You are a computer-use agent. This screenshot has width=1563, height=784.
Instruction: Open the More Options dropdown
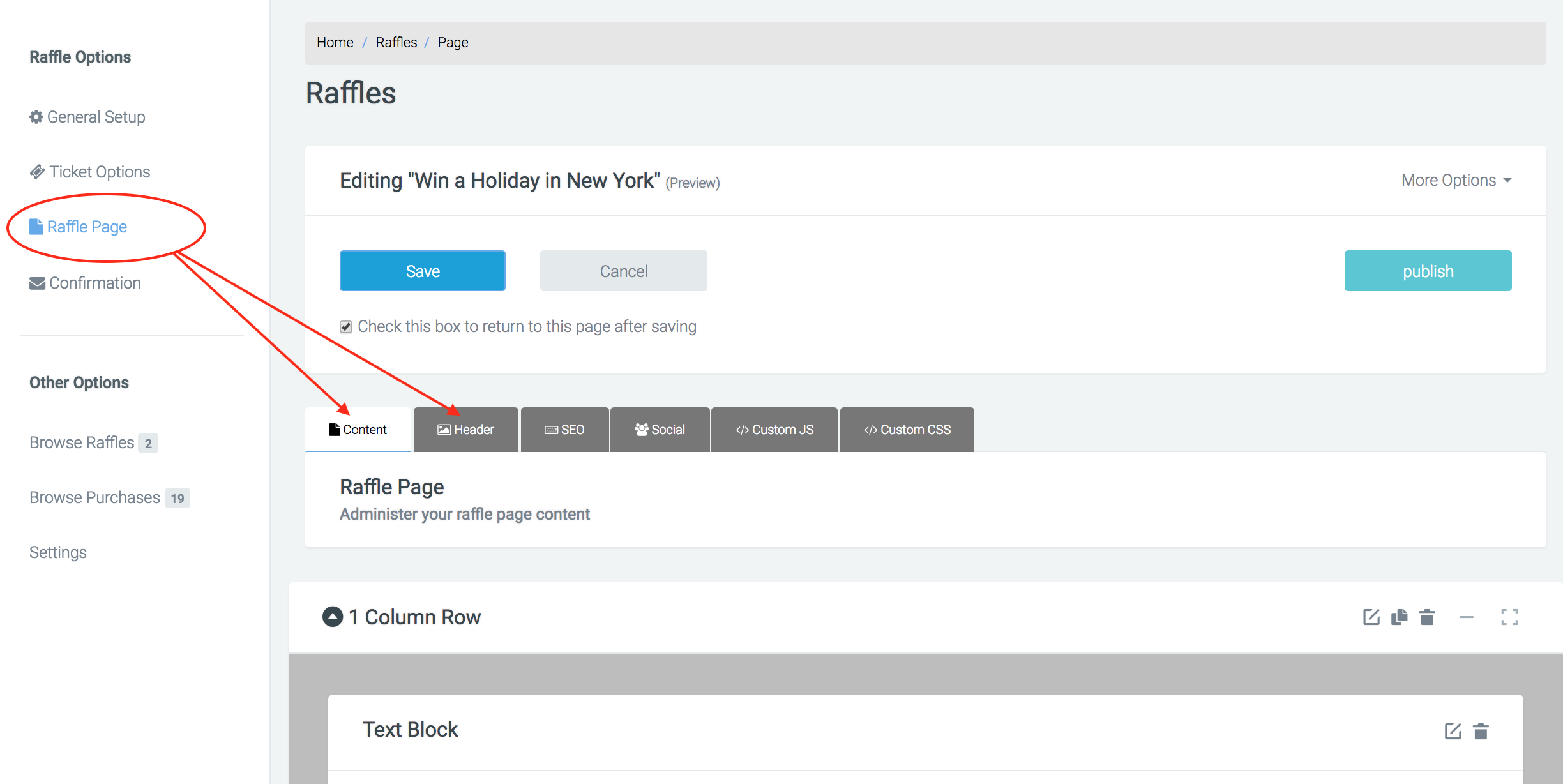coord(1456,181)
